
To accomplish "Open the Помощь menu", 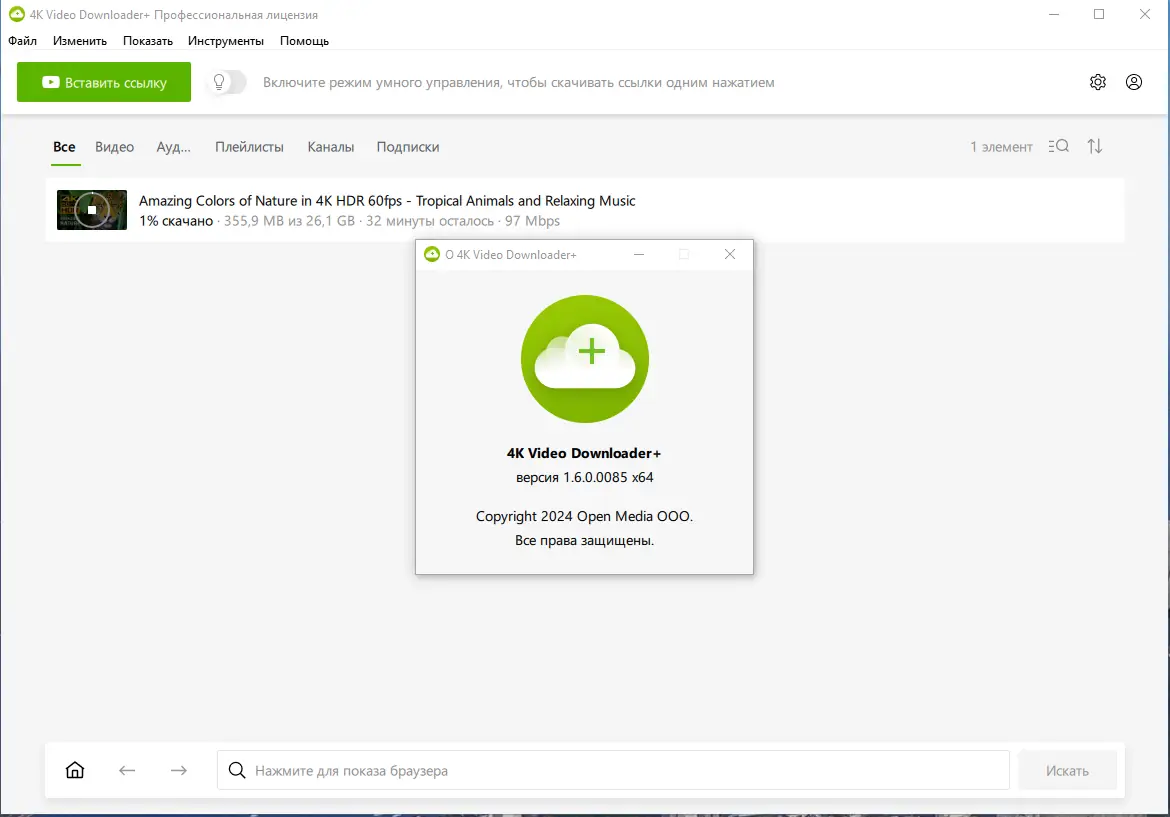I will point(304,41).
